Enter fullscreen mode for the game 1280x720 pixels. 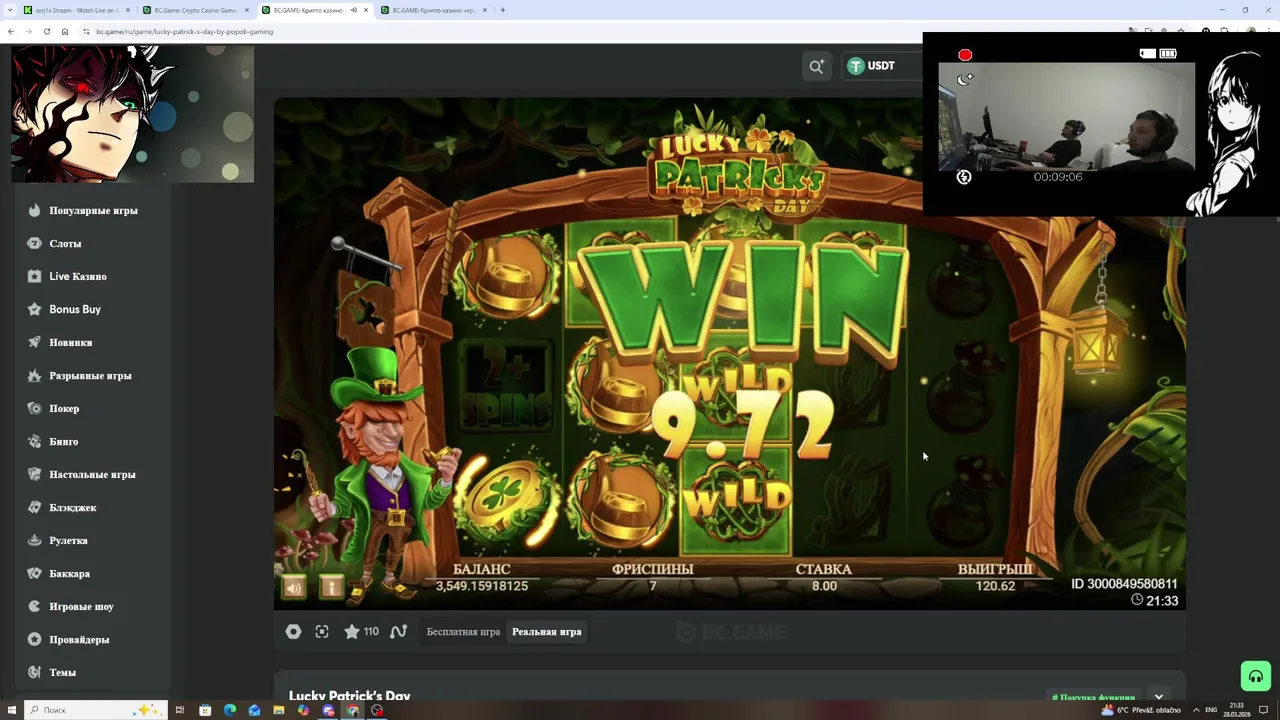(x=322, y=632)
